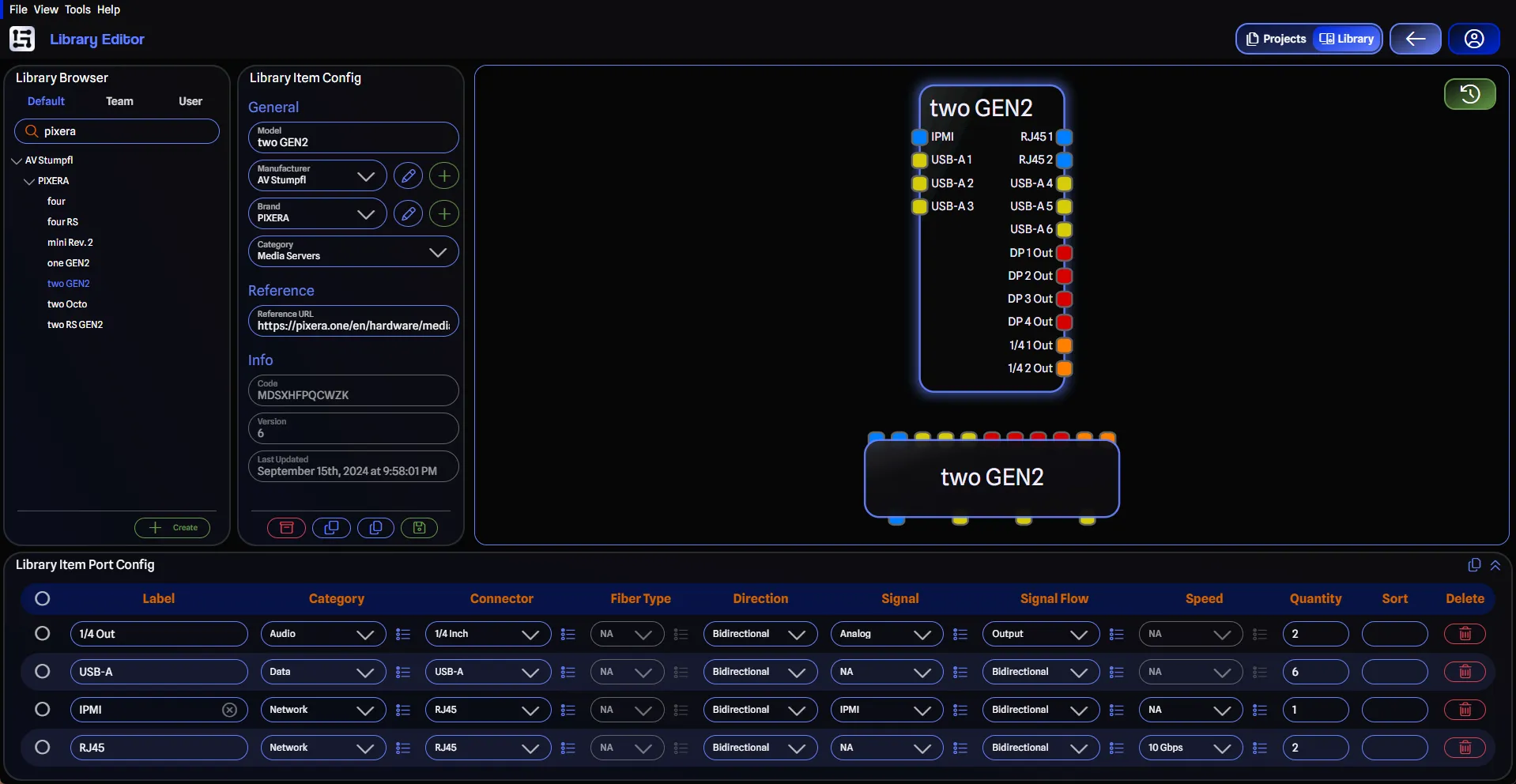The height and width of the screenshot is (784, 1516).
Task: Toggle the select-all circle in port table header
Action: 43,599
